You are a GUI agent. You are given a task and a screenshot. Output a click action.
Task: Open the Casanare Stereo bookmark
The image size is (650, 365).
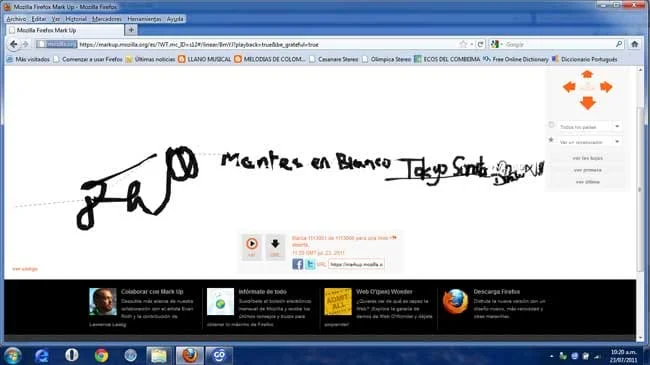(334, 59)
